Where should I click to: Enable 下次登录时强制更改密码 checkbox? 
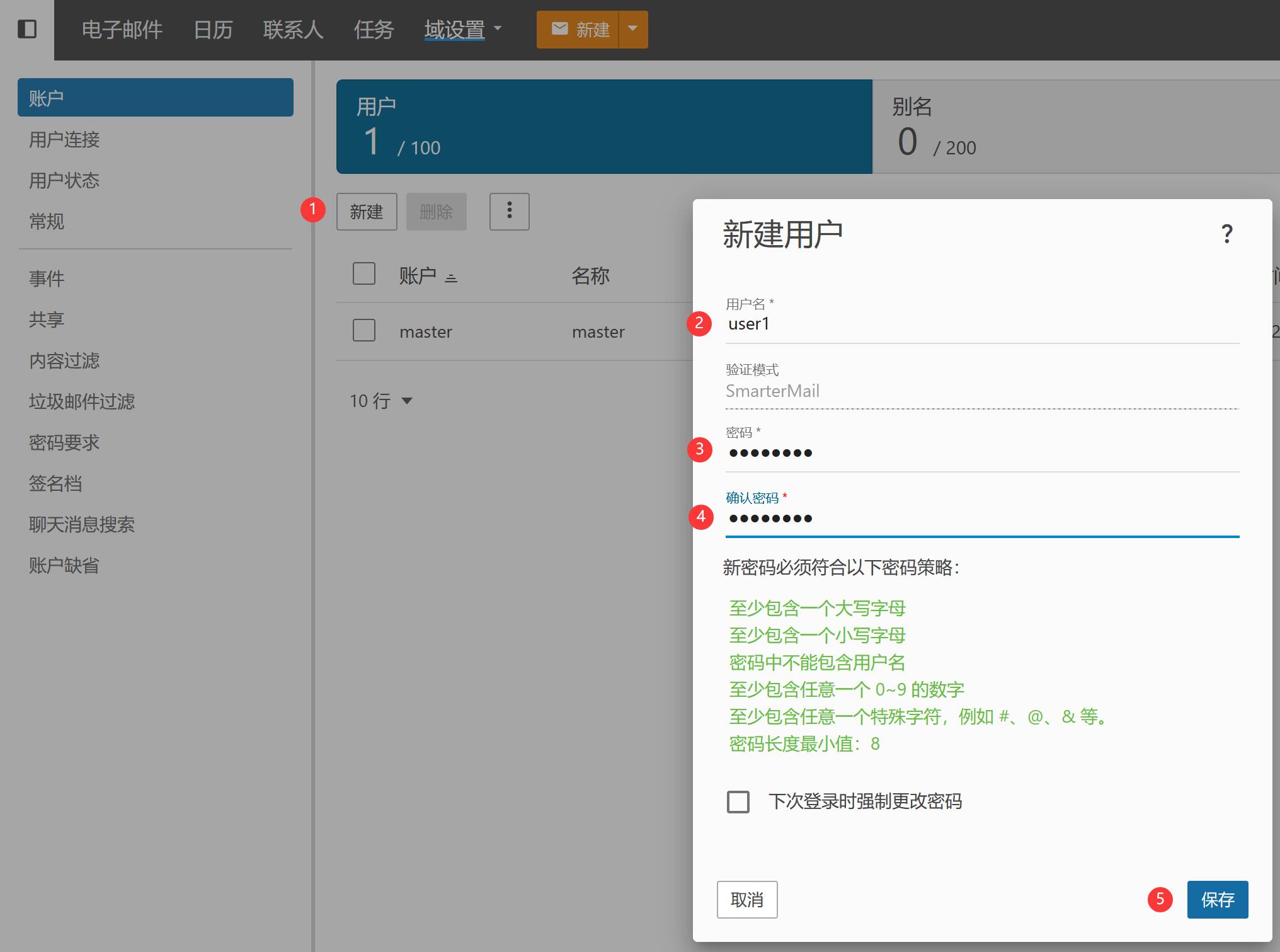point(738,801)
